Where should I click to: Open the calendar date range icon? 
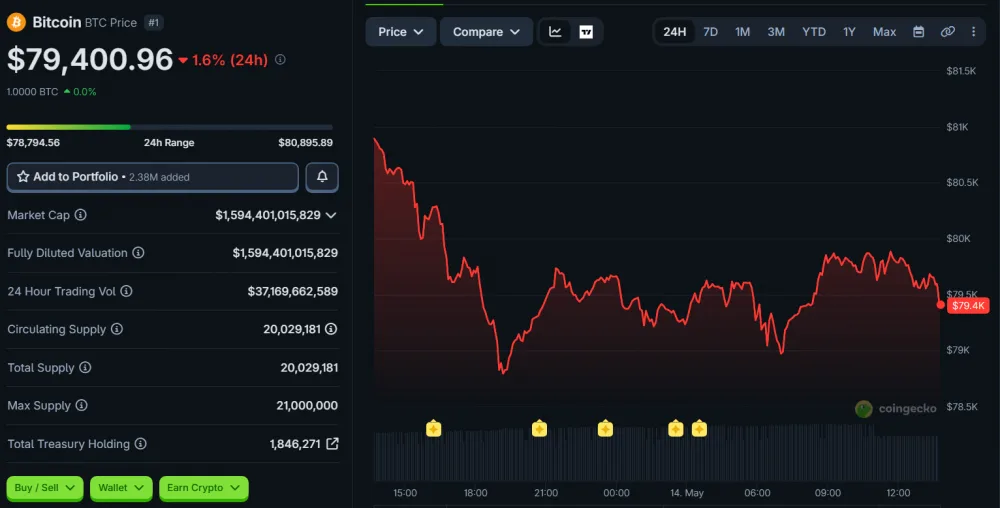(x=918, y=32)
